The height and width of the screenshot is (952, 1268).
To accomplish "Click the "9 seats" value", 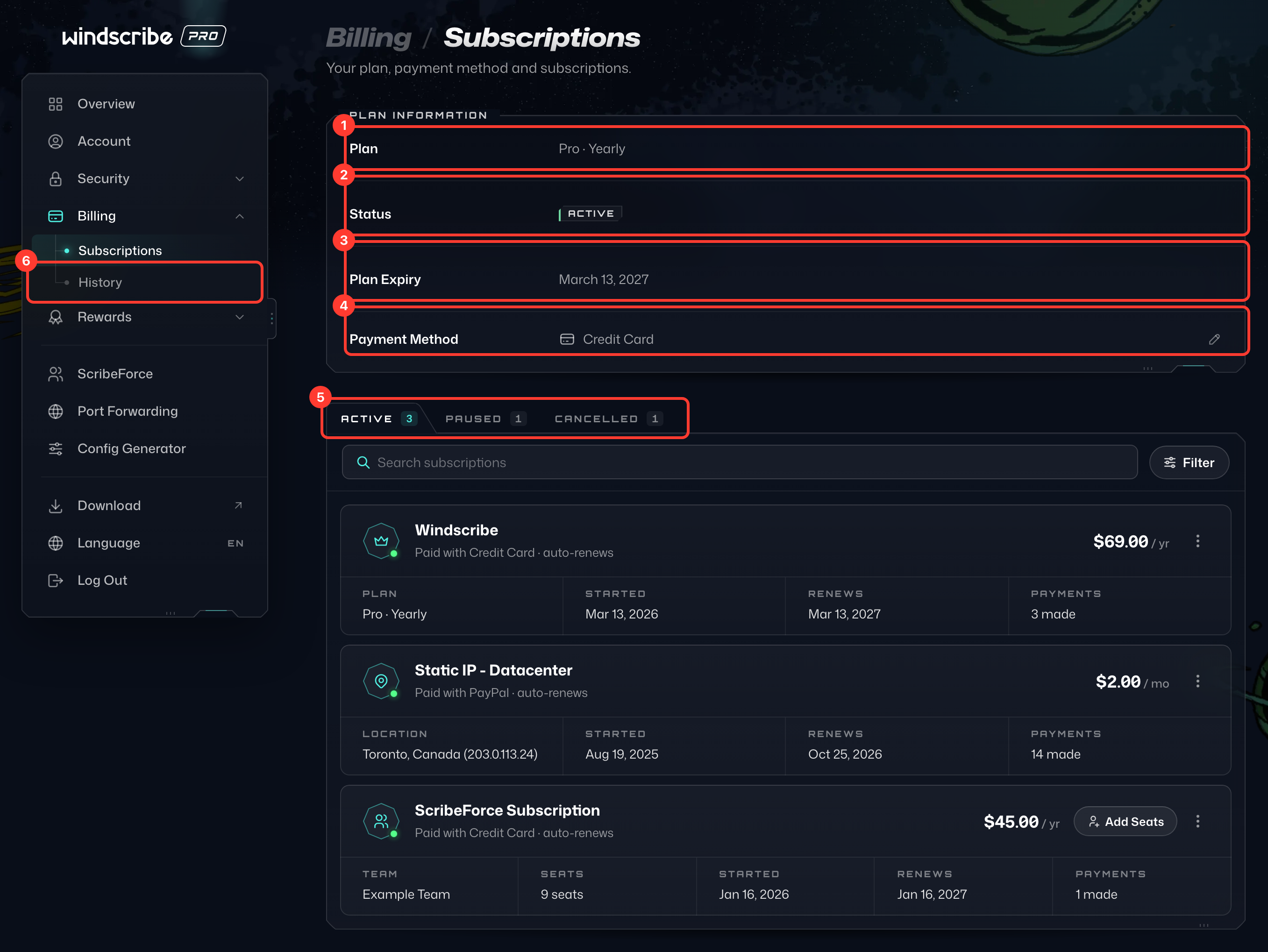I will 562,894.
